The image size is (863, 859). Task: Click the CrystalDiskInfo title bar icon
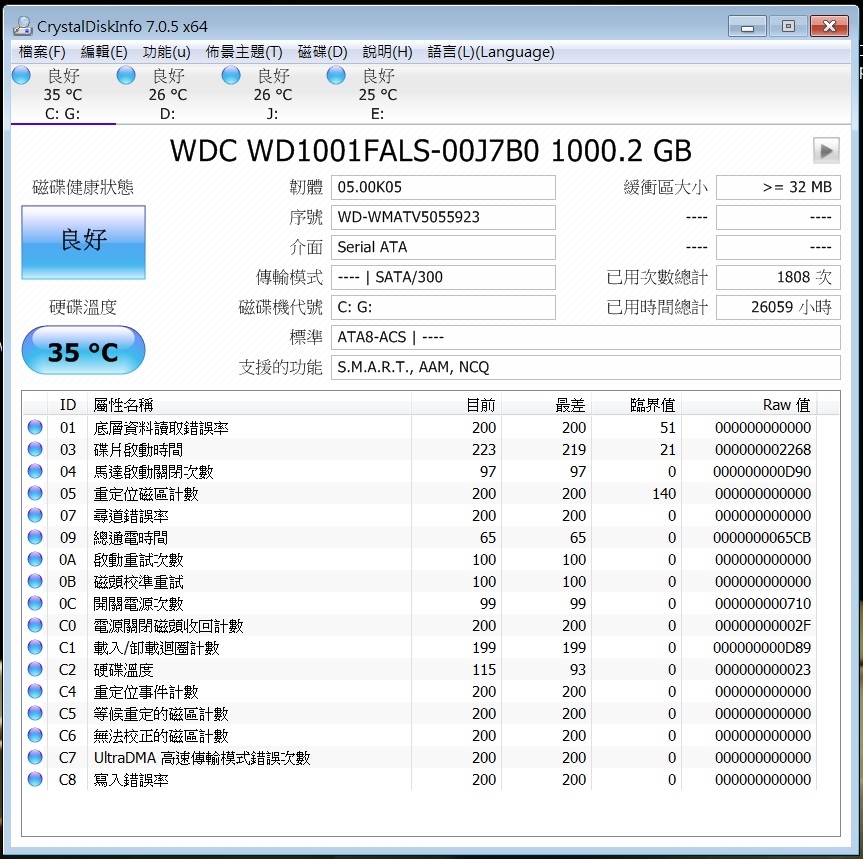point(23,26)
